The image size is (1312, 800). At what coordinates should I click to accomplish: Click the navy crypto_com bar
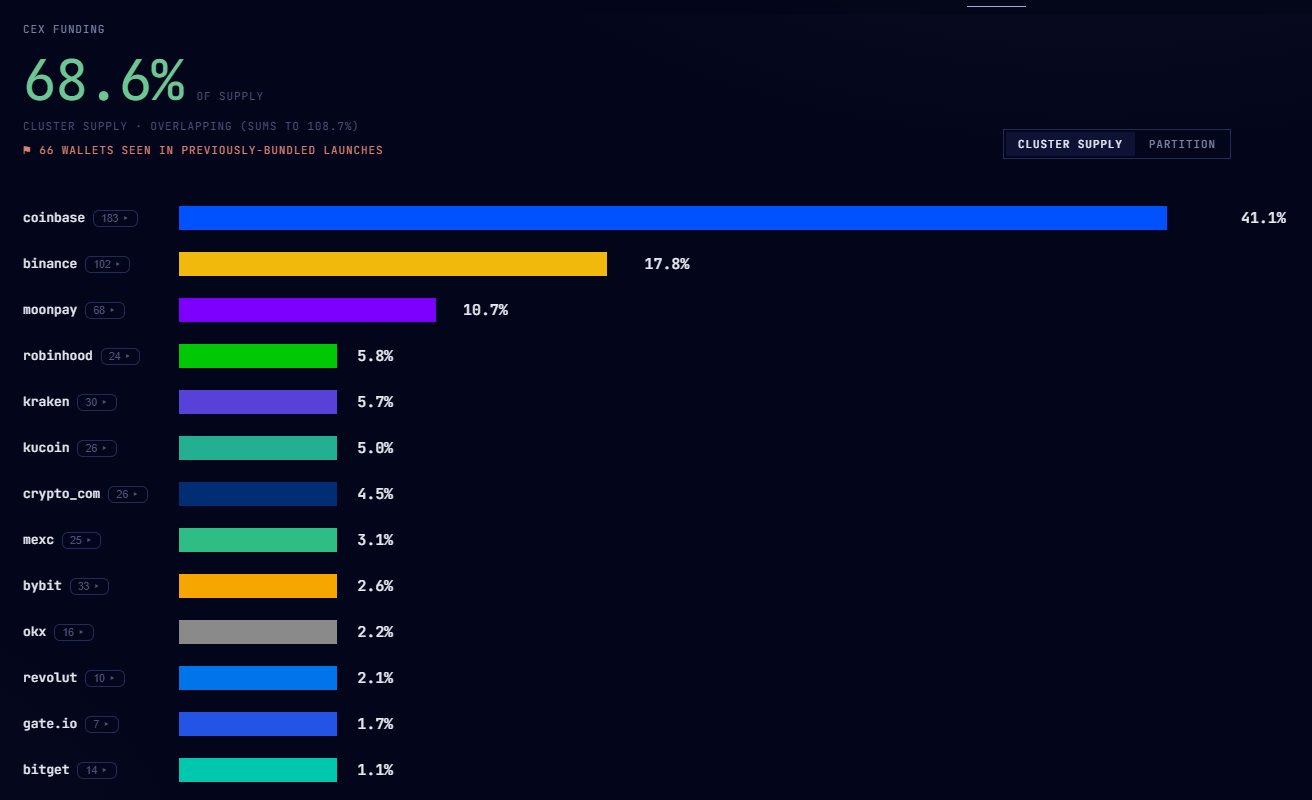tap(258, 494)
